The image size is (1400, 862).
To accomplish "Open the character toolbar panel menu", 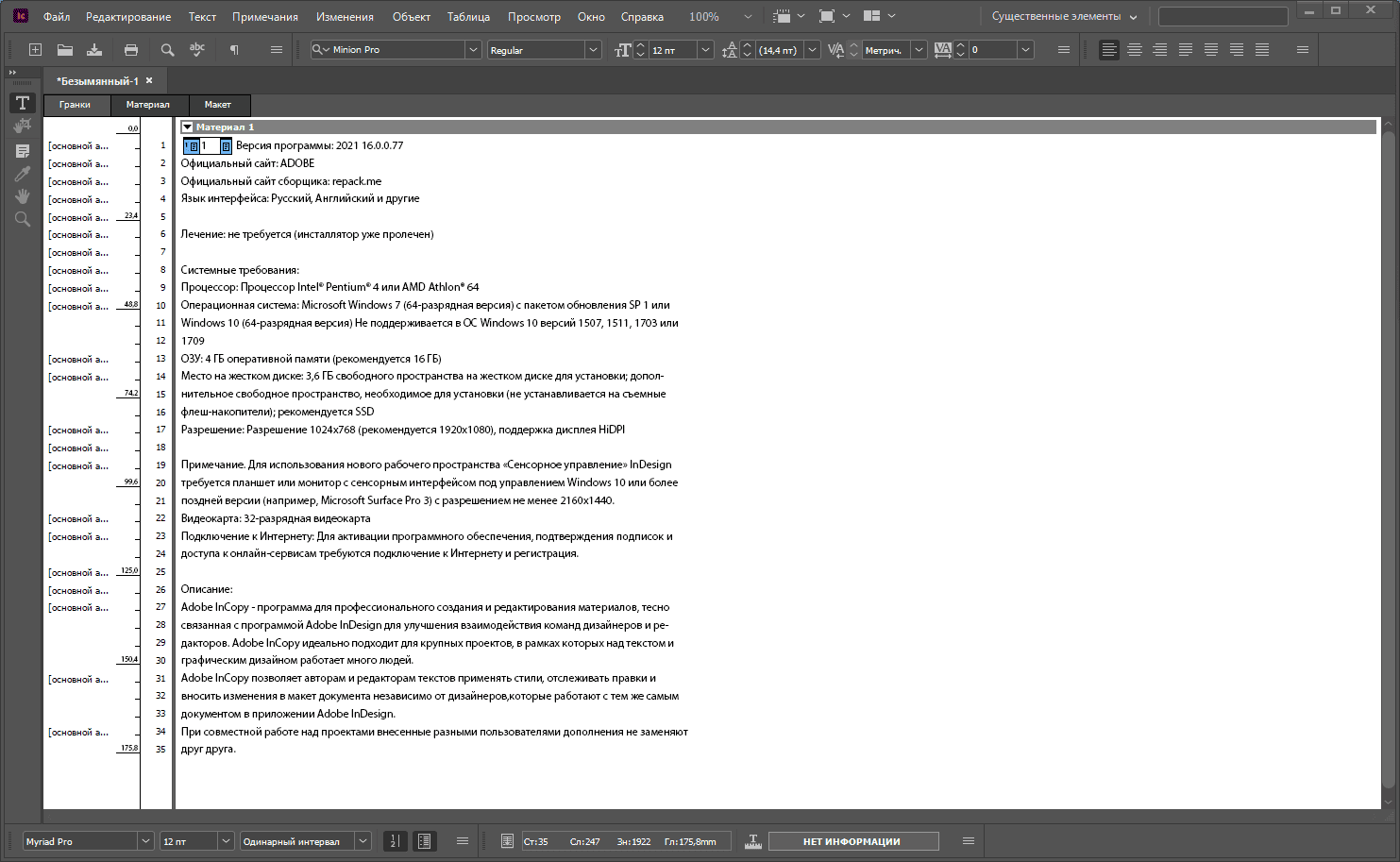I will [1064, 50].
